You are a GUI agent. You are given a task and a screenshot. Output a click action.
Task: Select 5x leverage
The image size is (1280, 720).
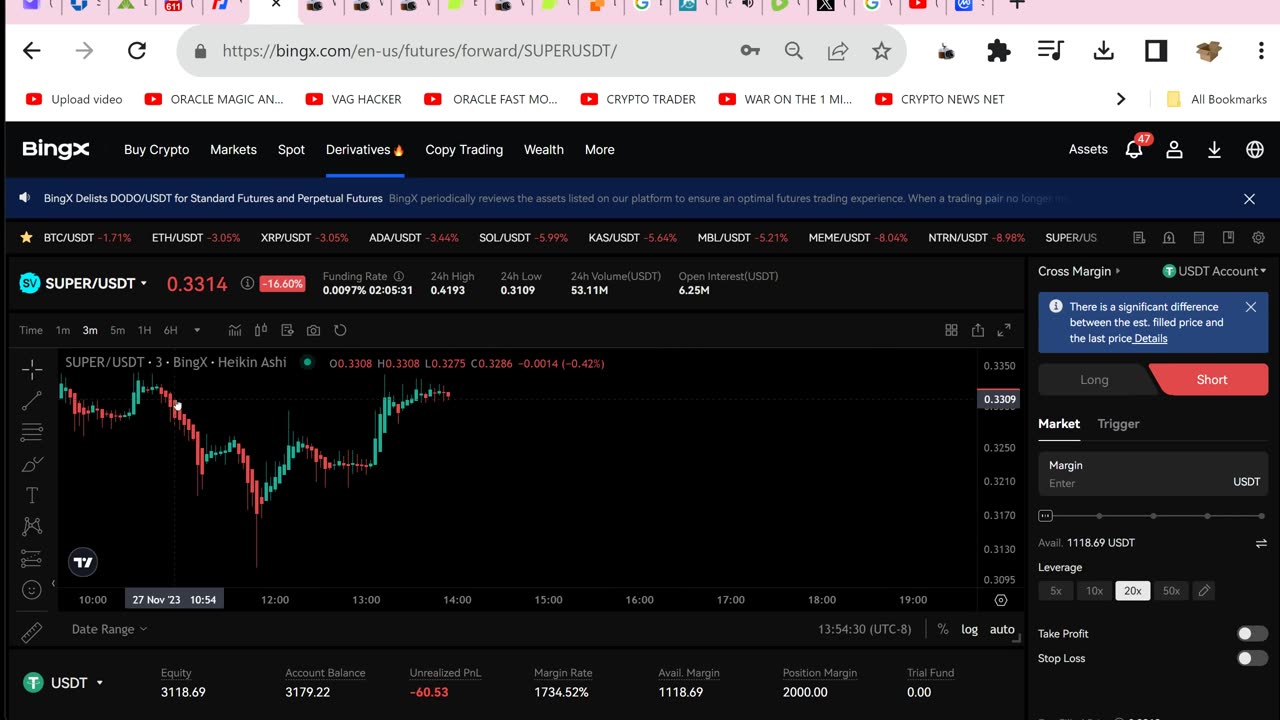click(x=1056, y=591)
